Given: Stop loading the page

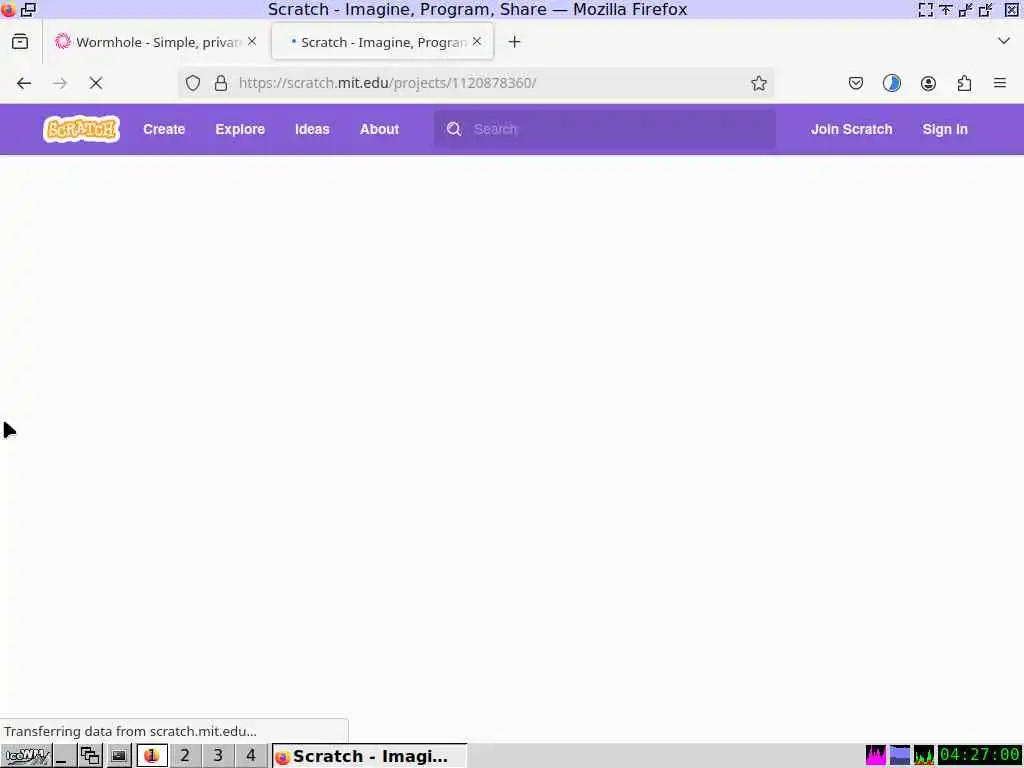Looking at the screenshot, I should pyautogui.click(x=96, y=83).
